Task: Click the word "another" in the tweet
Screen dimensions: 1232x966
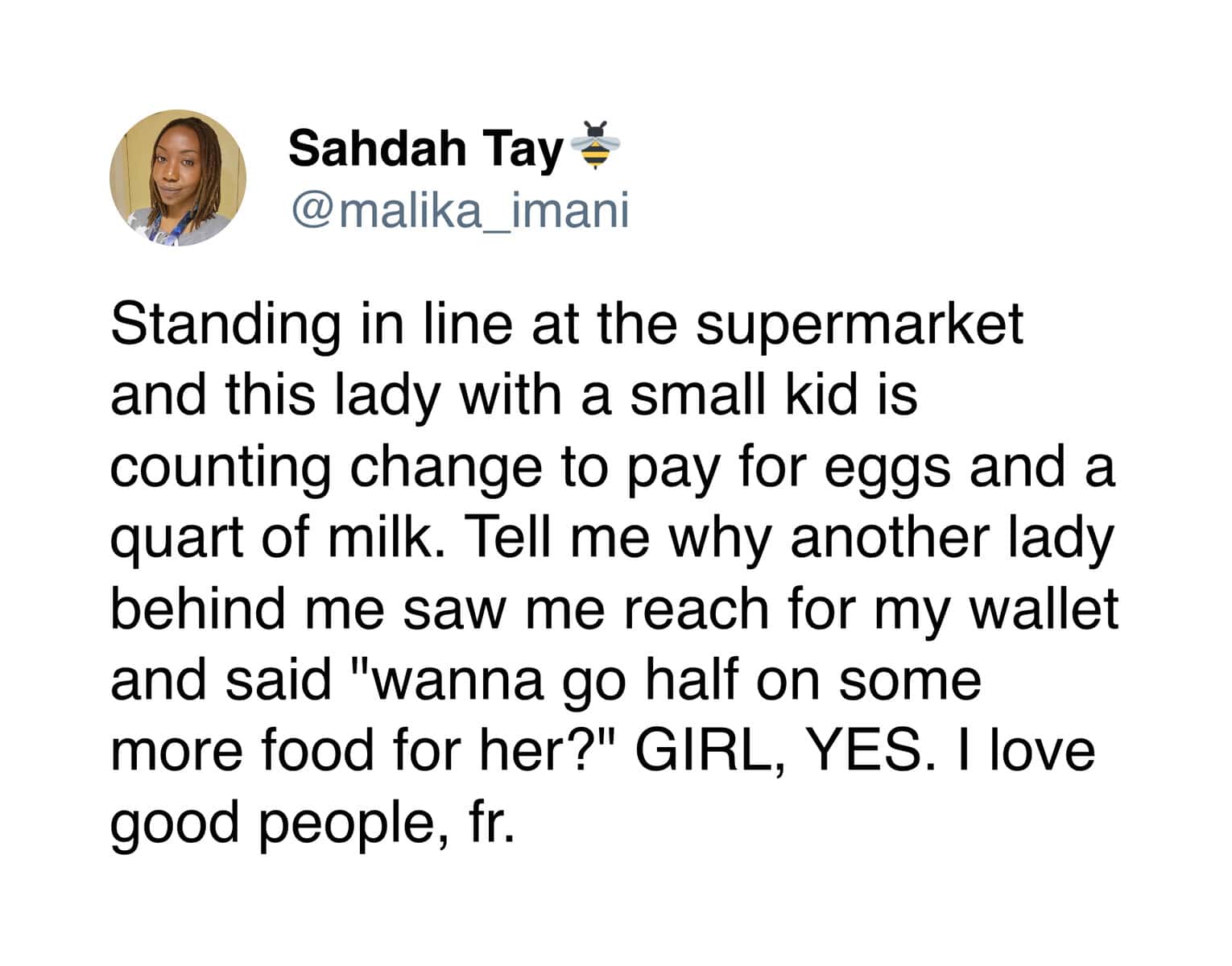Action: [x=874, y=538]
